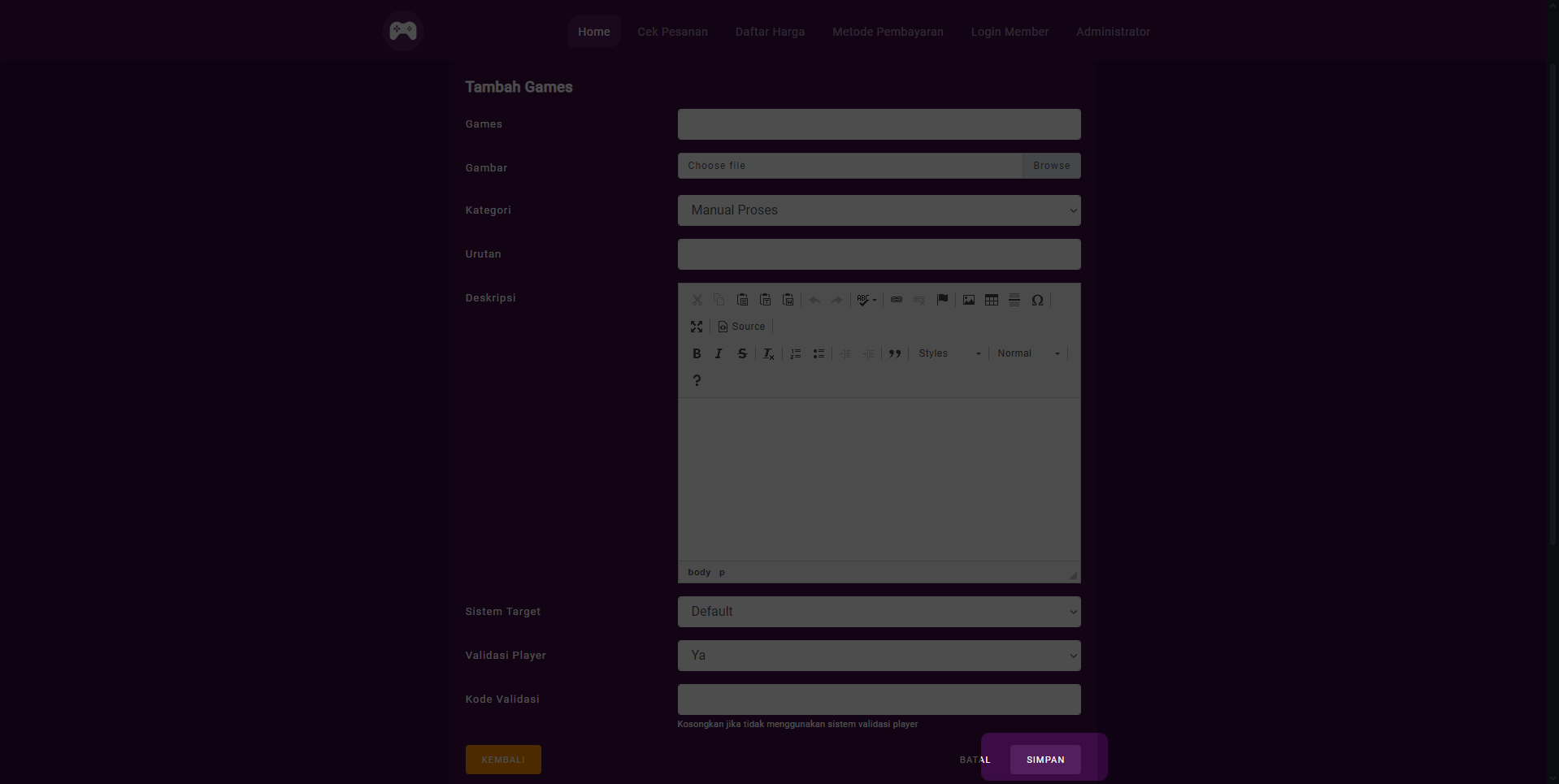Click the Browse file button
Viewport: 1559px width, 784px height.
1052,166
